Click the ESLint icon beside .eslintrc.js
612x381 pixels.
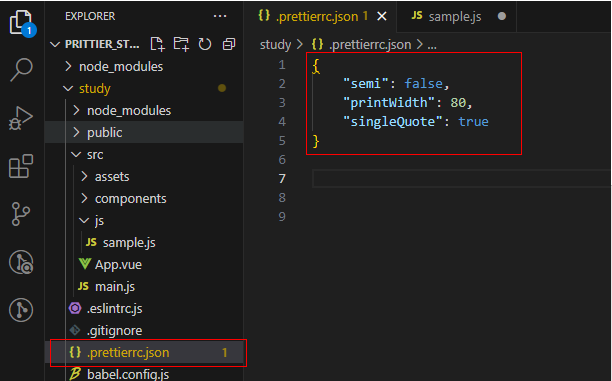[x=75, y=308]
